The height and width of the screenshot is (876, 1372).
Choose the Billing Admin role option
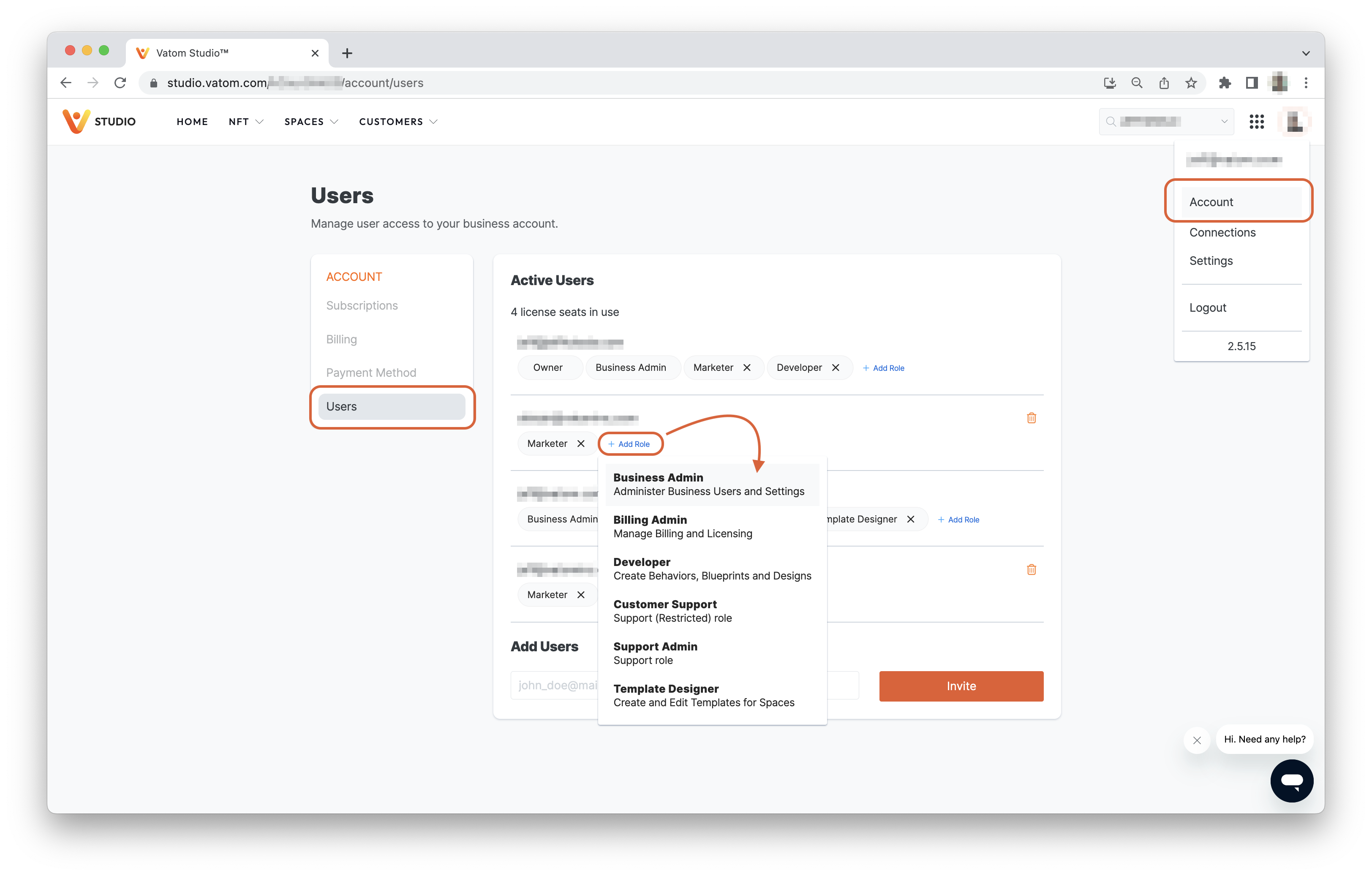click(x=712, y=527)
